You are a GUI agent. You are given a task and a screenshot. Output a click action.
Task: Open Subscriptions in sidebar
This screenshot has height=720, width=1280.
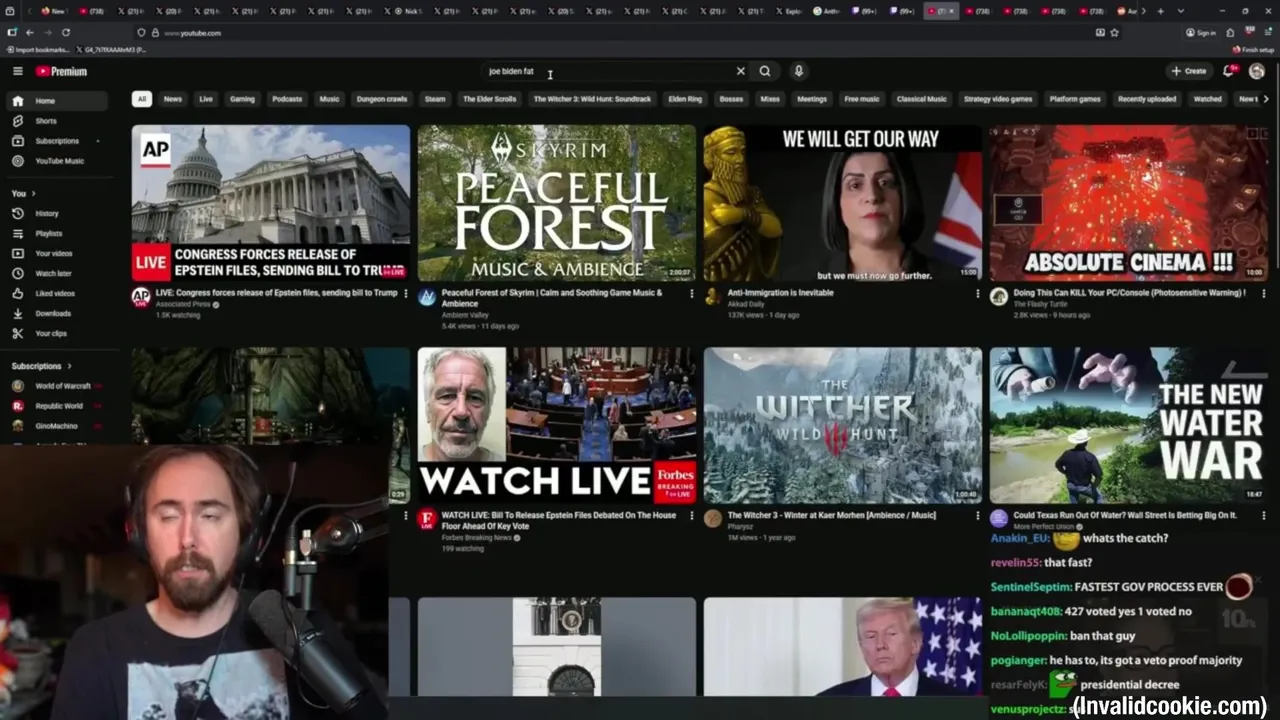tap(56, 141)
